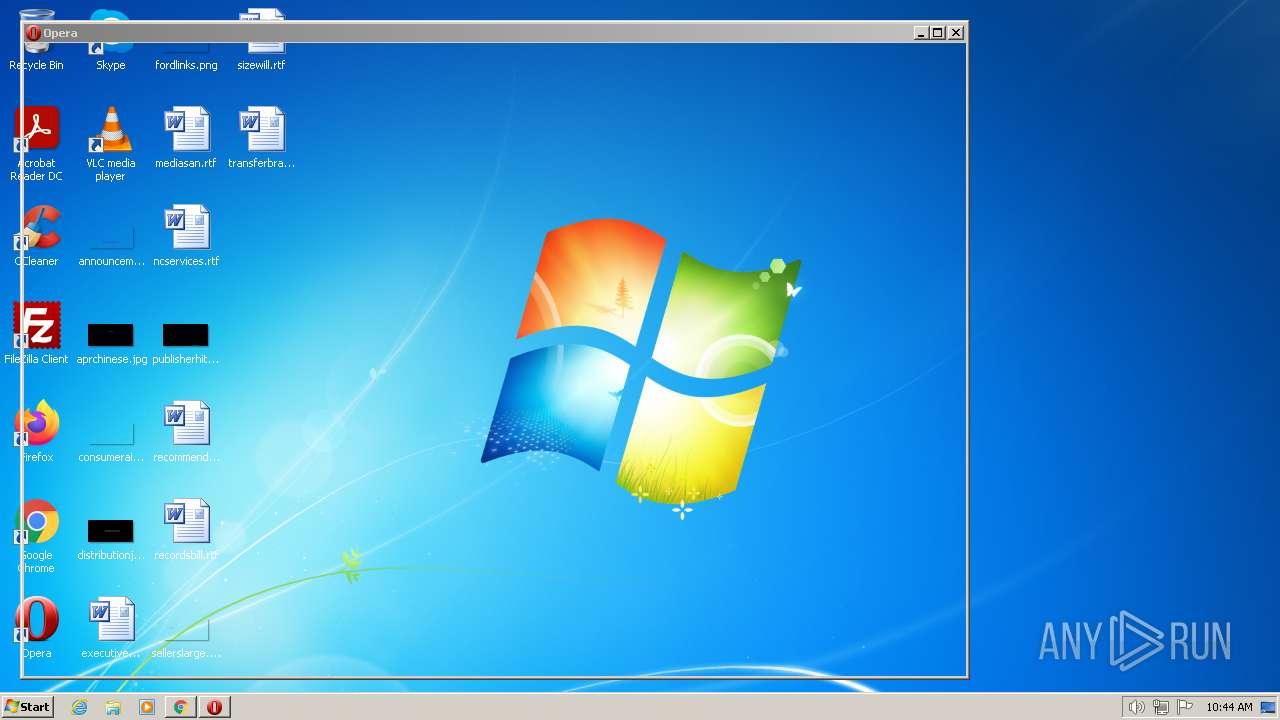Open the Action Center flag icon
1280x720 pixels.
pos(1185,707)
